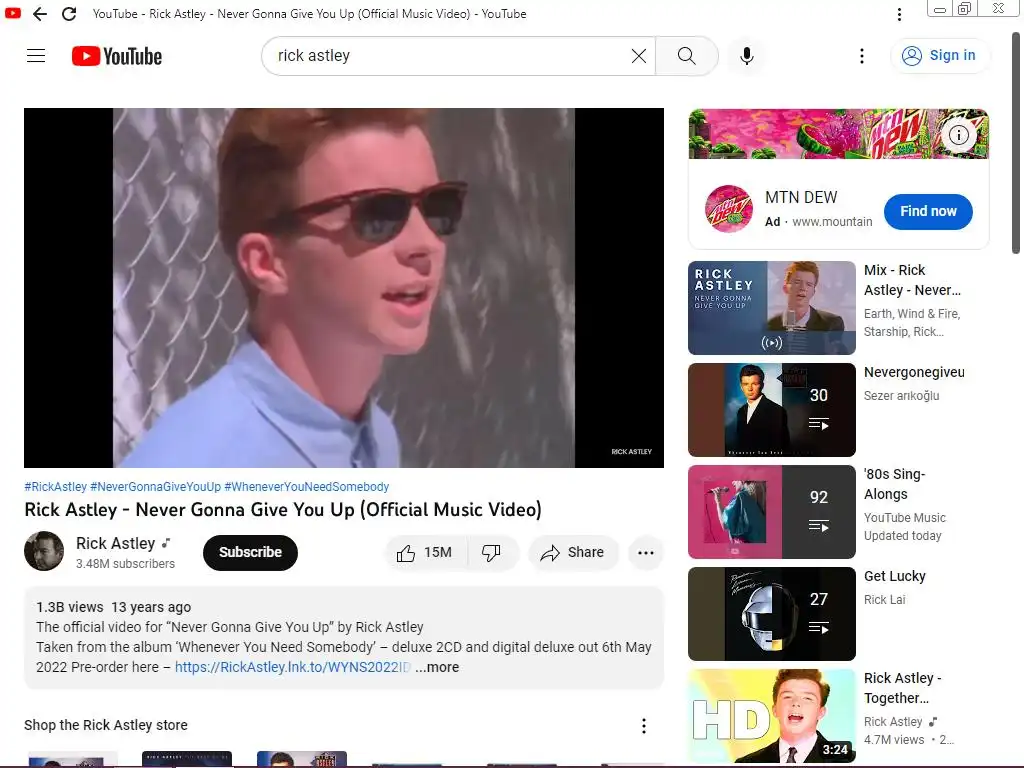The width and height of the screenshot is (1024, 768).
Task: Click Find now on the MTN DEW ad
Action: click(928, 212)
